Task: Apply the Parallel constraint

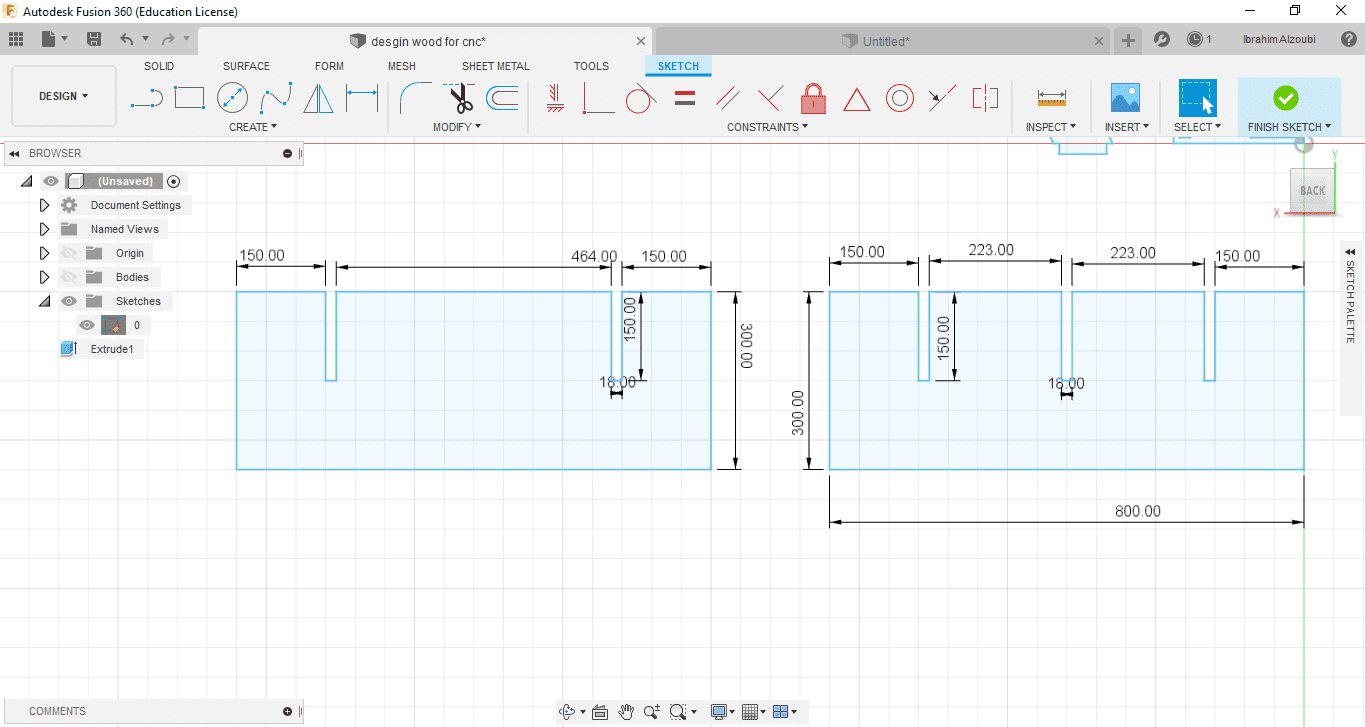Action: (x=728, y=98)
